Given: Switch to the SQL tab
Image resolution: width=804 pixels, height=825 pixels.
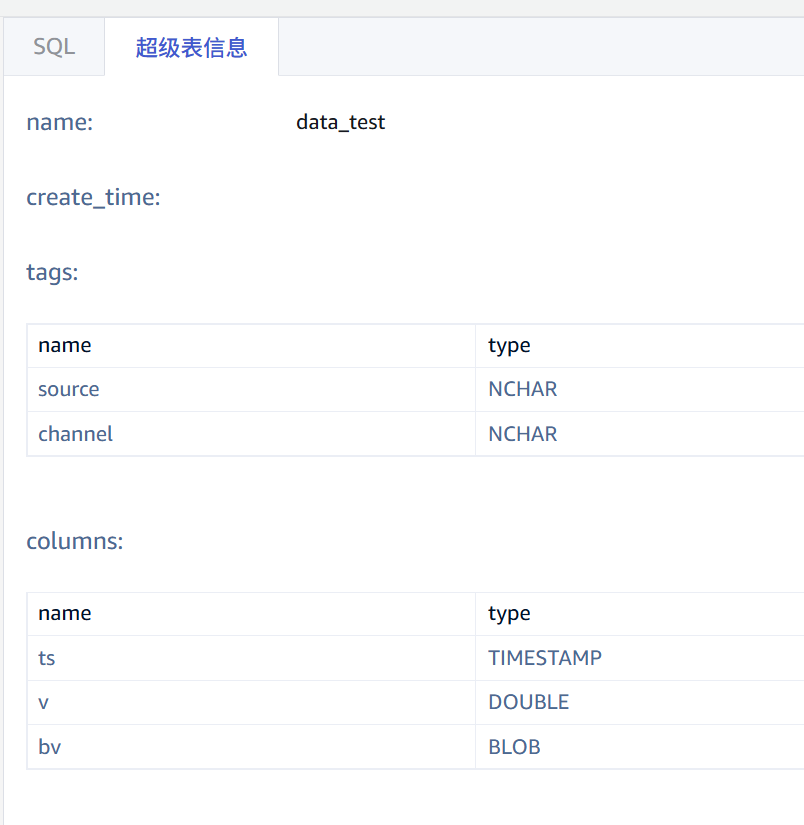Looking at the screenshot, I should coord(54,47).
